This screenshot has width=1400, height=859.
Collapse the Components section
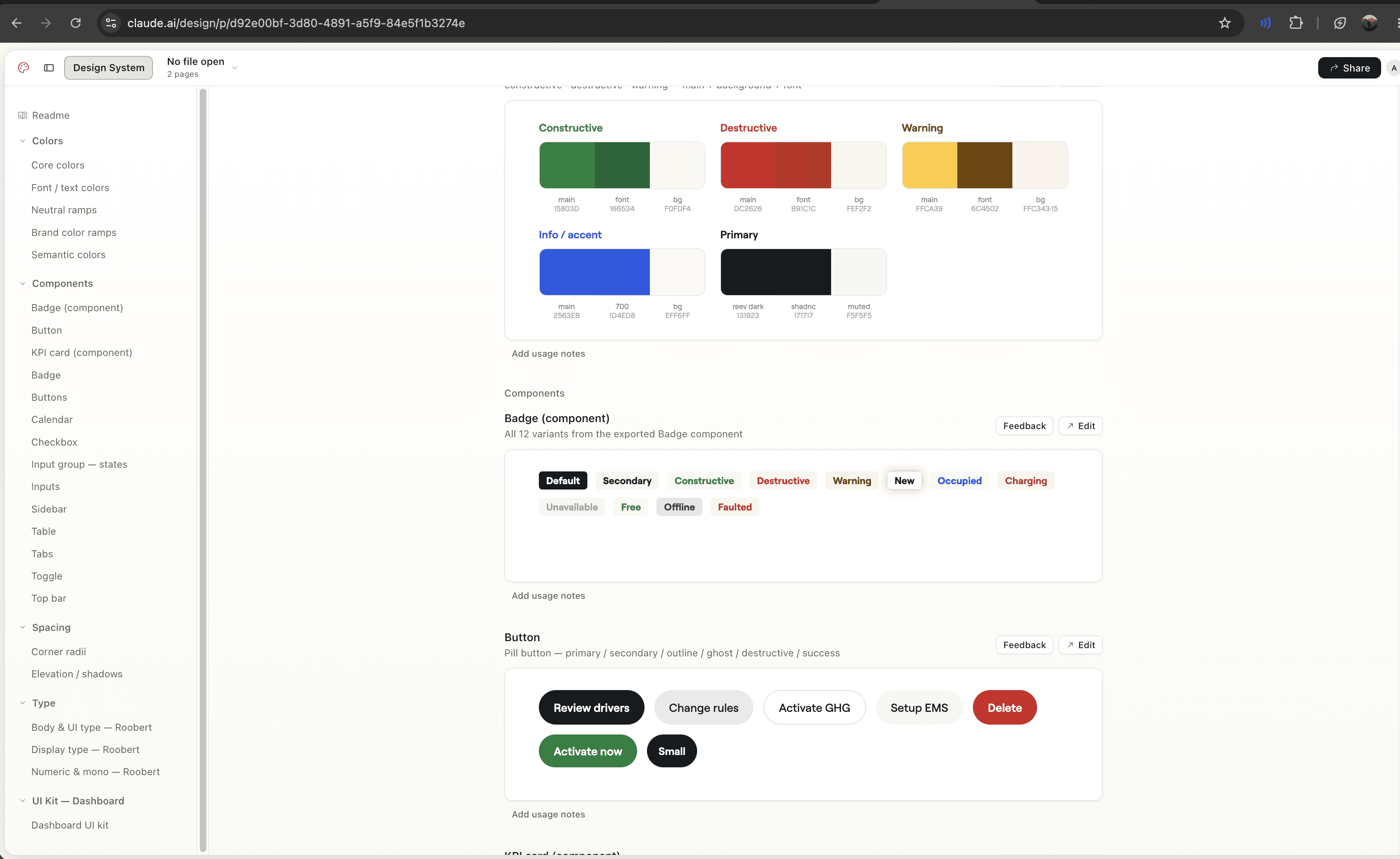click(23, 284)
